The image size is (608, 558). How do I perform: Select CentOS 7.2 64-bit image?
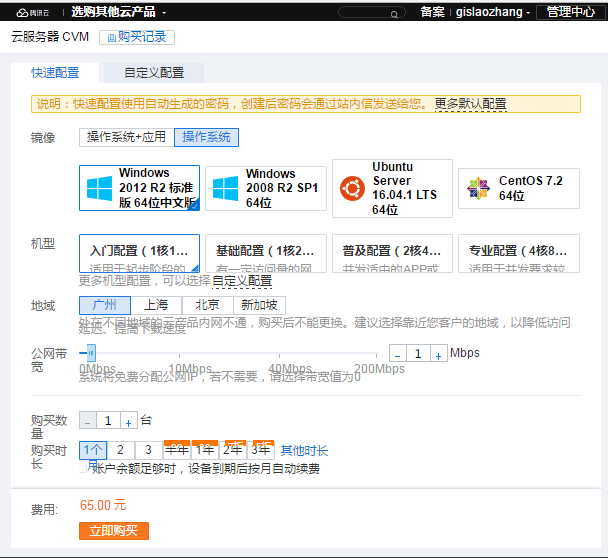click(518, 188)
